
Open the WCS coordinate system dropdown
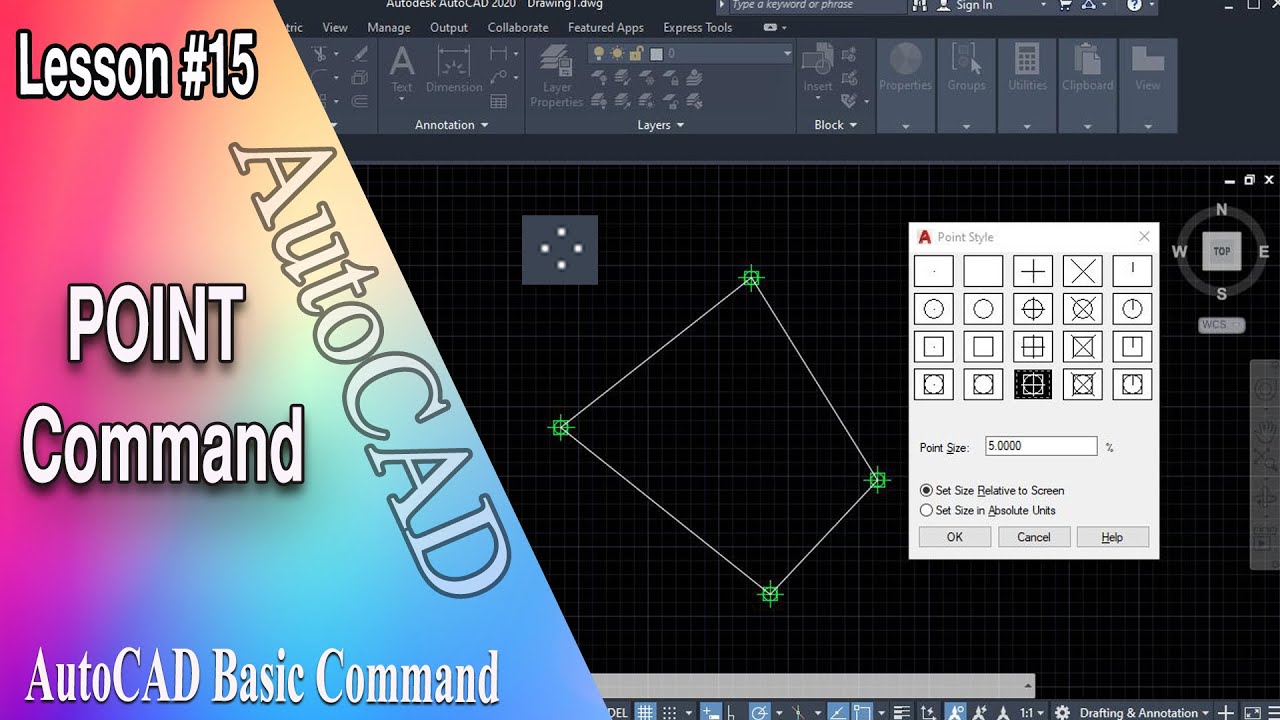1222,325
